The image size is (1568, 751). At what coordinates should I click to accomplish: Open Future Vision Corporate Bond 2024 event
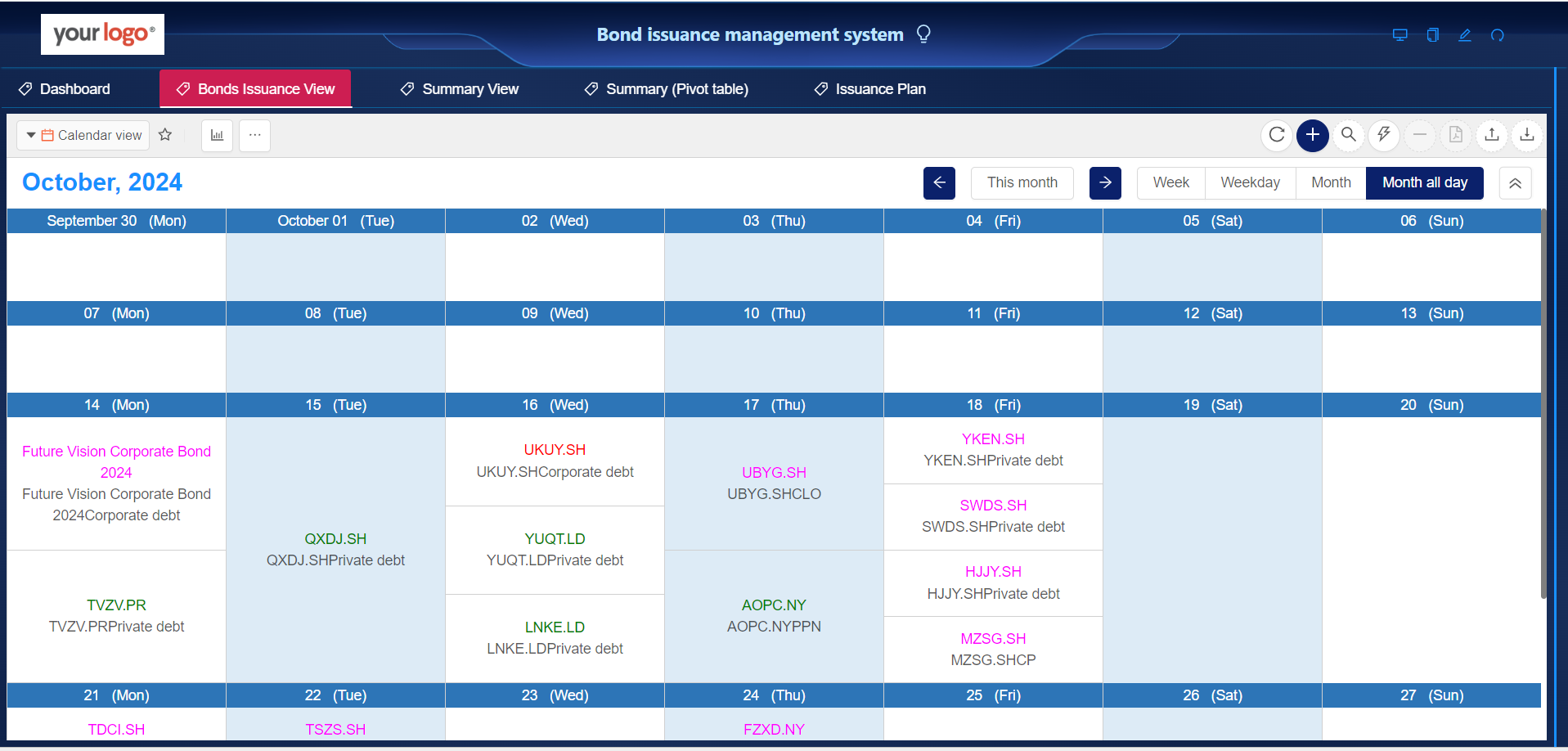coord(116,483)
